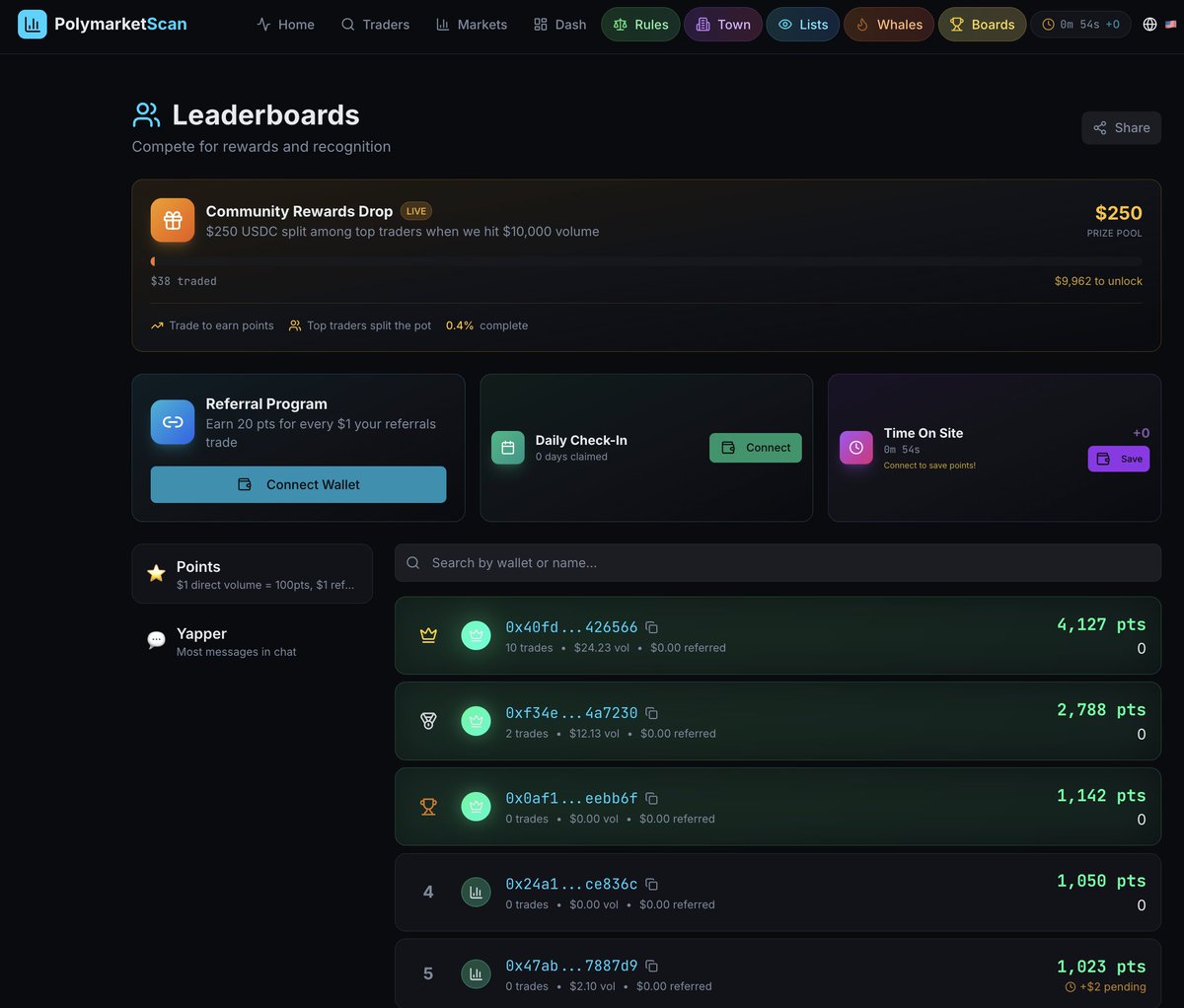The width and height of the screenshot is (1184, 1008).
Task: Click the globe language icon
Action: pos(1149,25)
